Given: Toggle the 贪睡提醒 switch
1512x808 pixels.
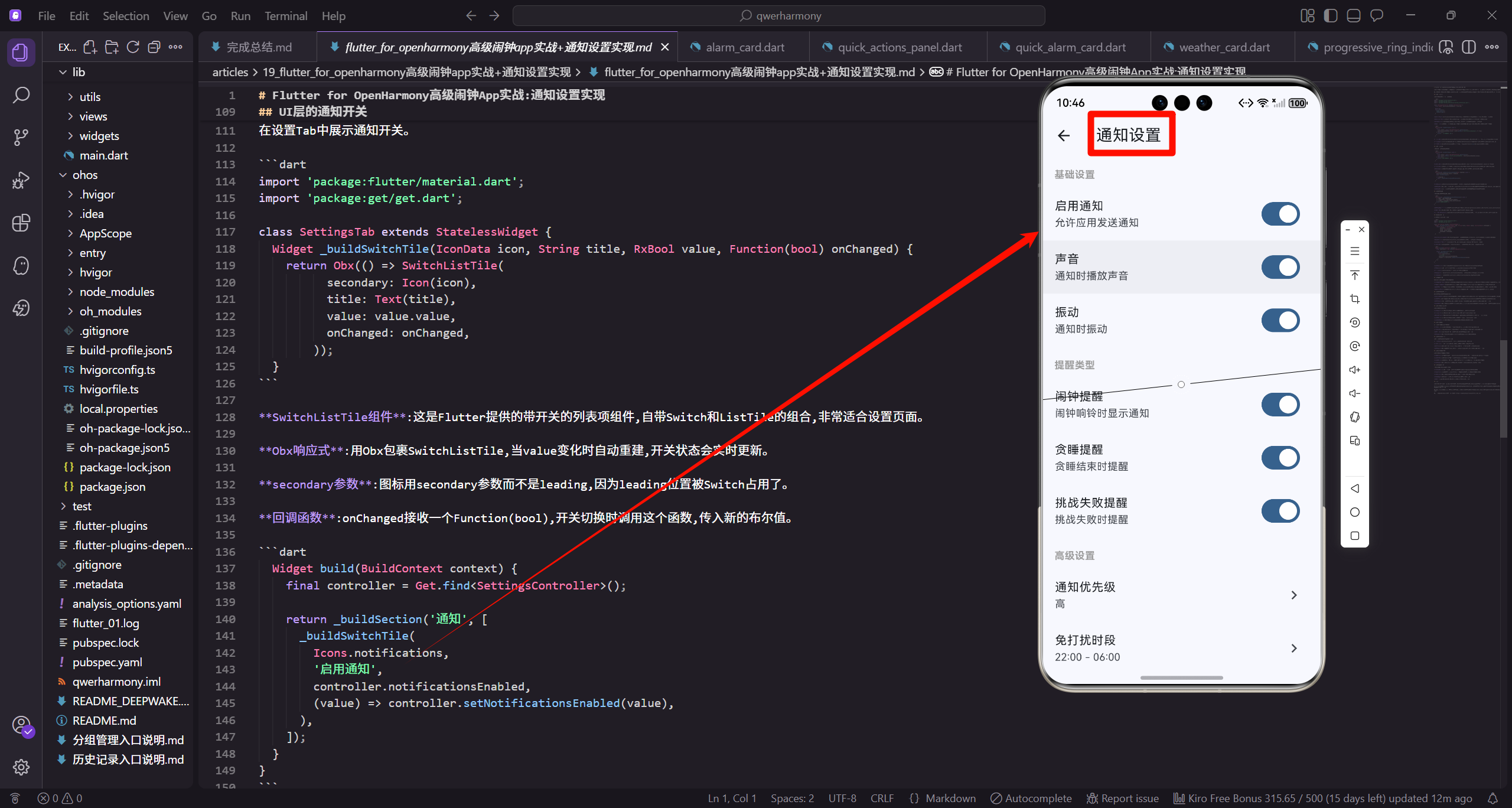Looking at the screenshot, I should [1280, 458].
